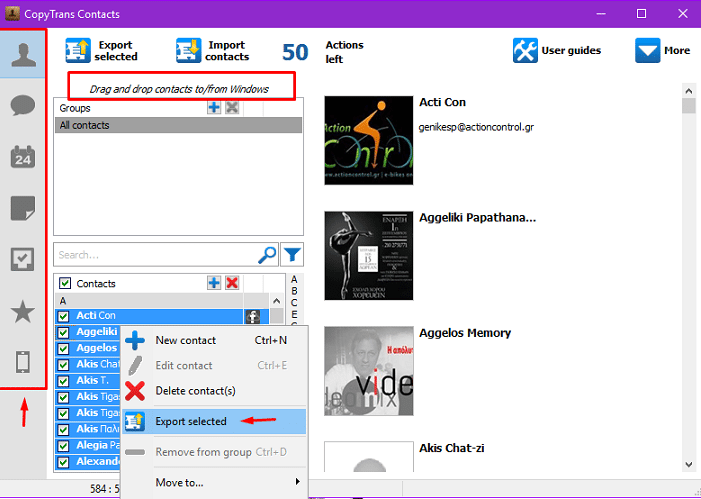Delete group with grey X icon
This screenshot has width=701, height=499.
(232, 107)
